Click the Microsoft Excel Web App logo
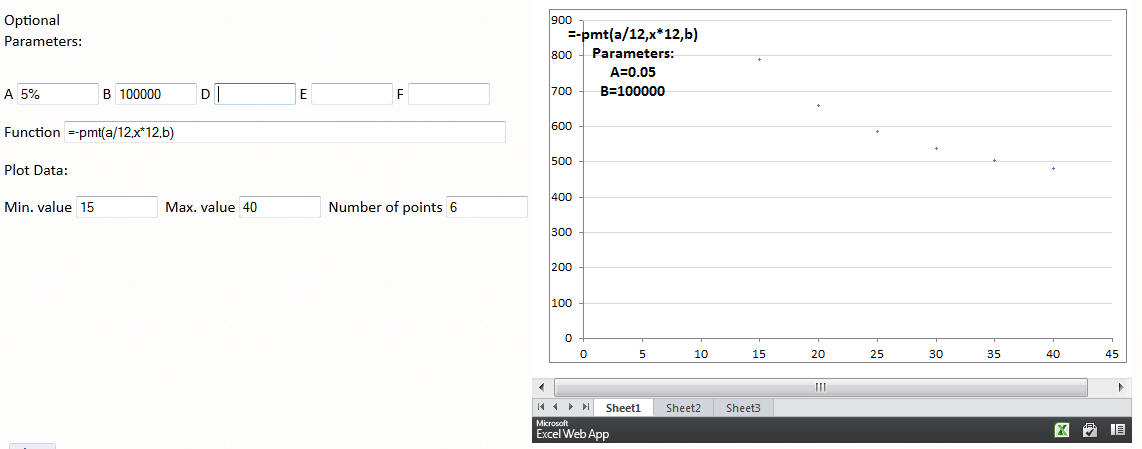This screenshot has height=449, width=1142. tap(572, 430)
